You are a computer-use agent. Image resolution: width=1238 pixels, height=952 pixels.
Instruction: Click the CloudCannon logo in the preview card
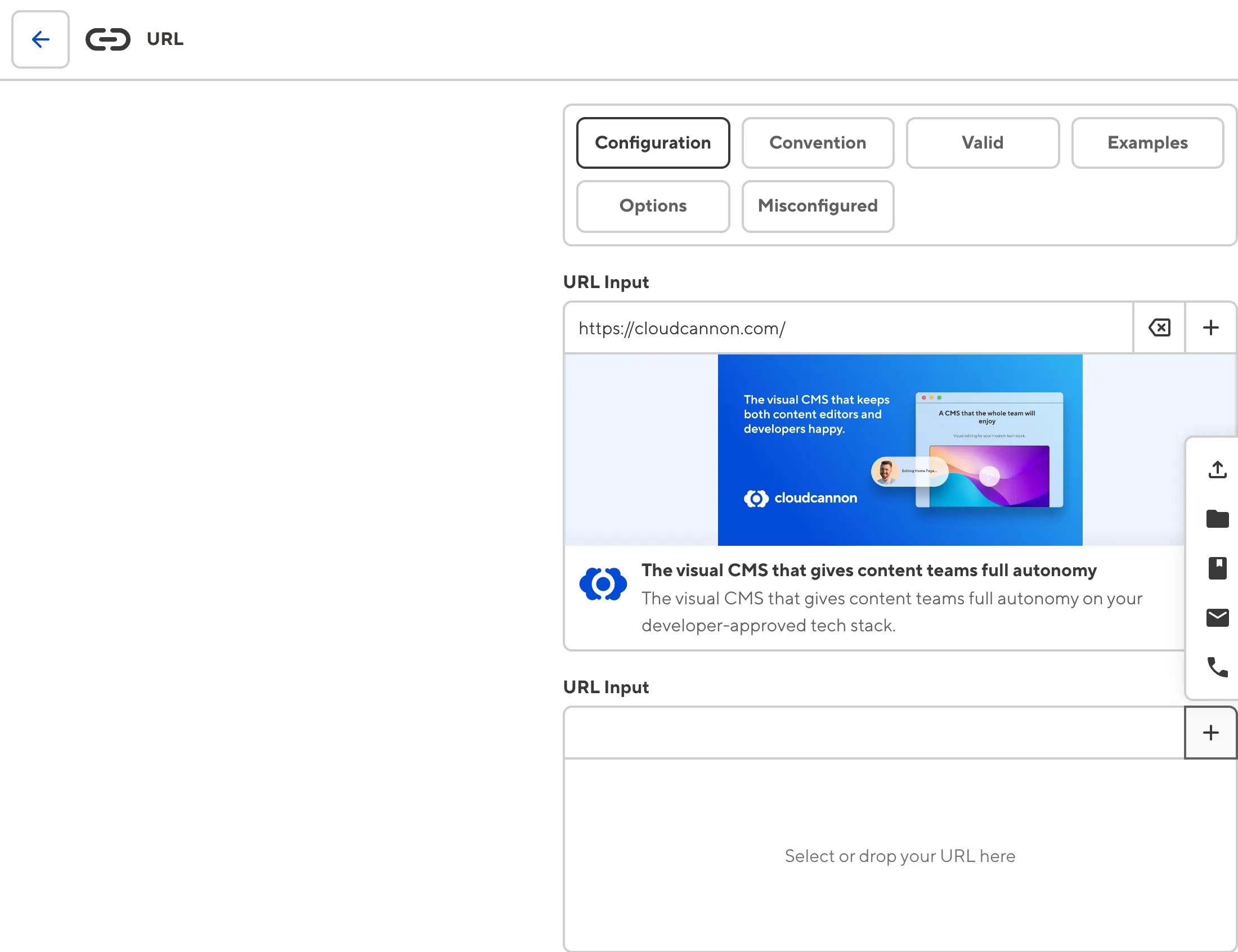(603, 583)
